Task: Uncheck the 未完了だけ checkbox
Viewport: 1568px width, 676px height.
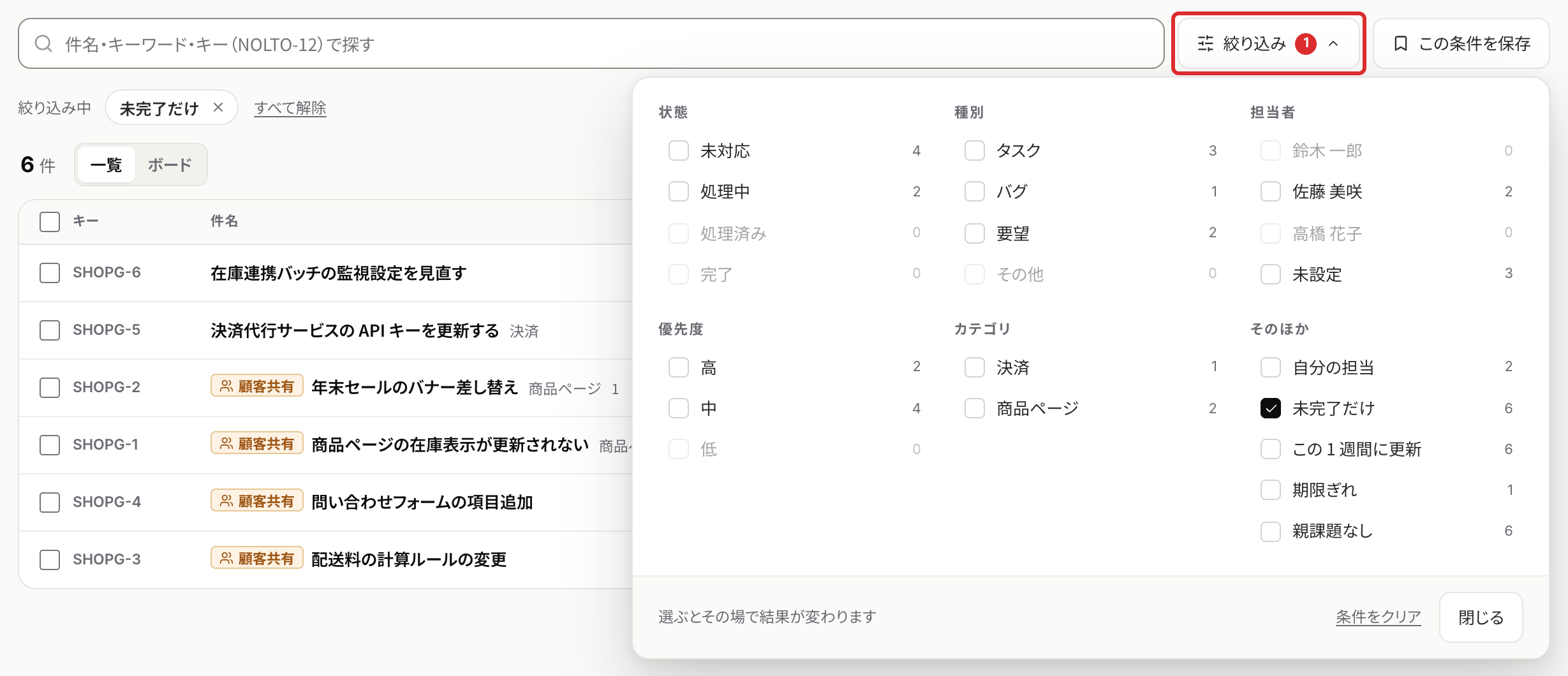Action: coord(1271,408)
